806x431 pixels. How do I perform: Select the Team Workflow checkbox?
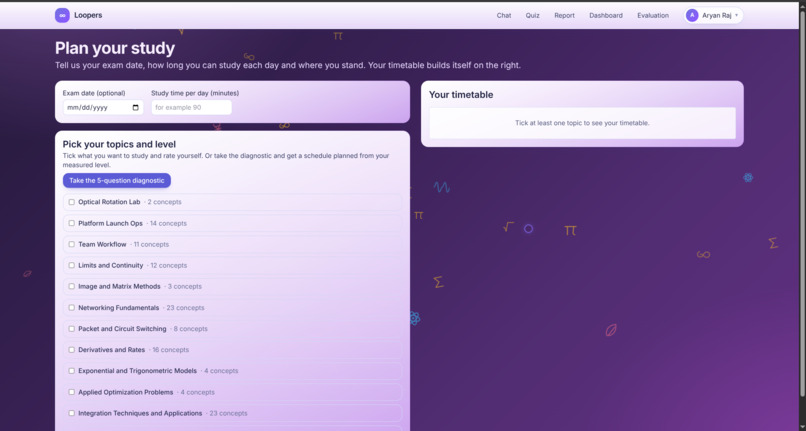71,244
